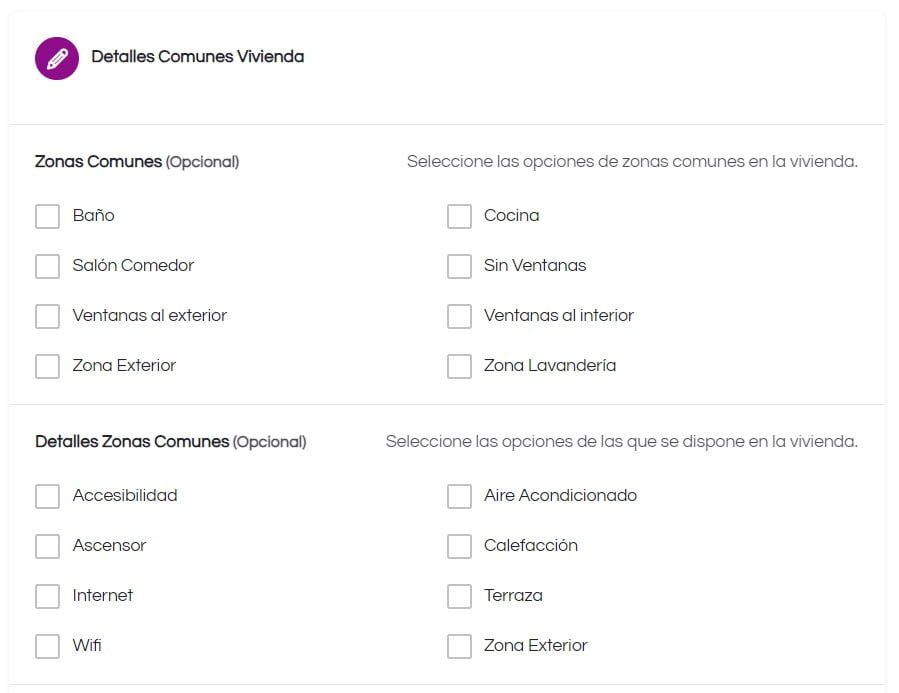Enable the Internet checkbox
The height and width of the screenshot is (693, 899).
(x=48, y=596)
